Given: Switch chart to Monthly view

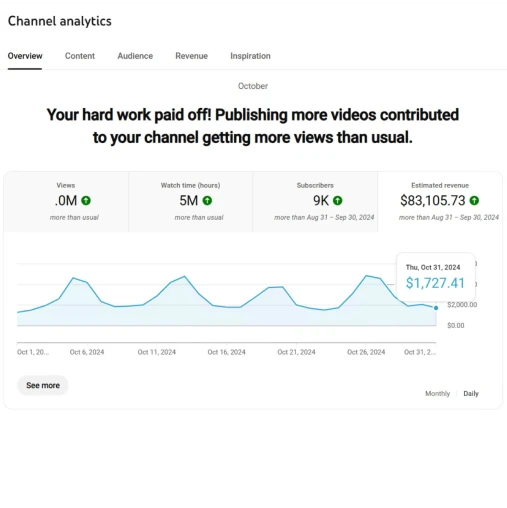Looking at the screenshot, I should pyautogui.click(x=437, y=394).
